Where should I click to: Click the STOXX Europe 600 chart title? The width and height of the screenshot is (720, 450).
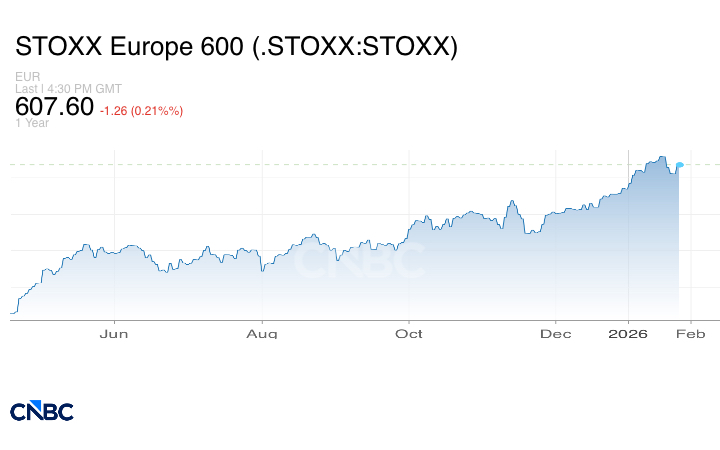tap(237, 47)
